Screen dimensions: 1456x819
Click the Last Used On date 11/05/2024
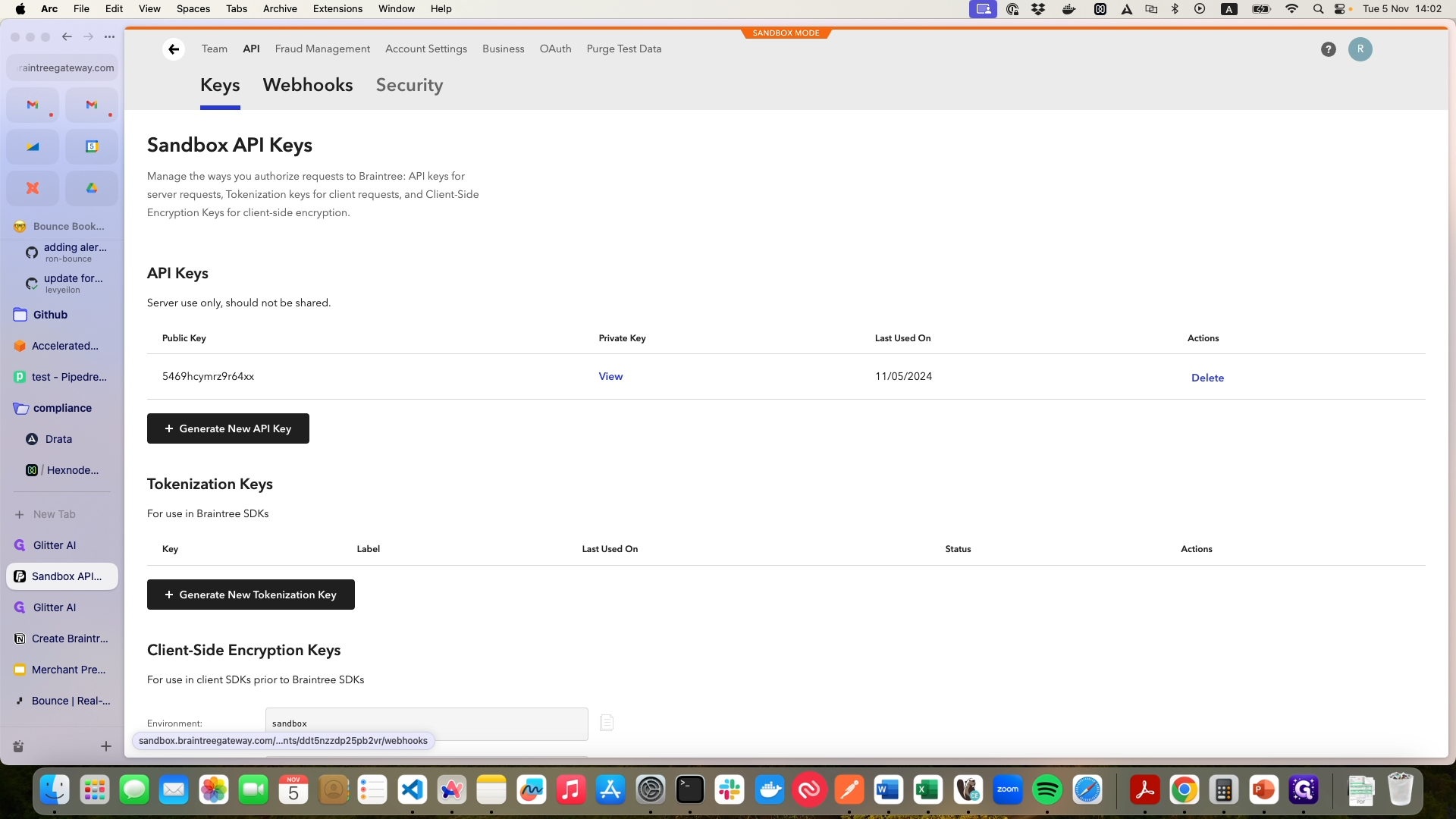[903, 376]
